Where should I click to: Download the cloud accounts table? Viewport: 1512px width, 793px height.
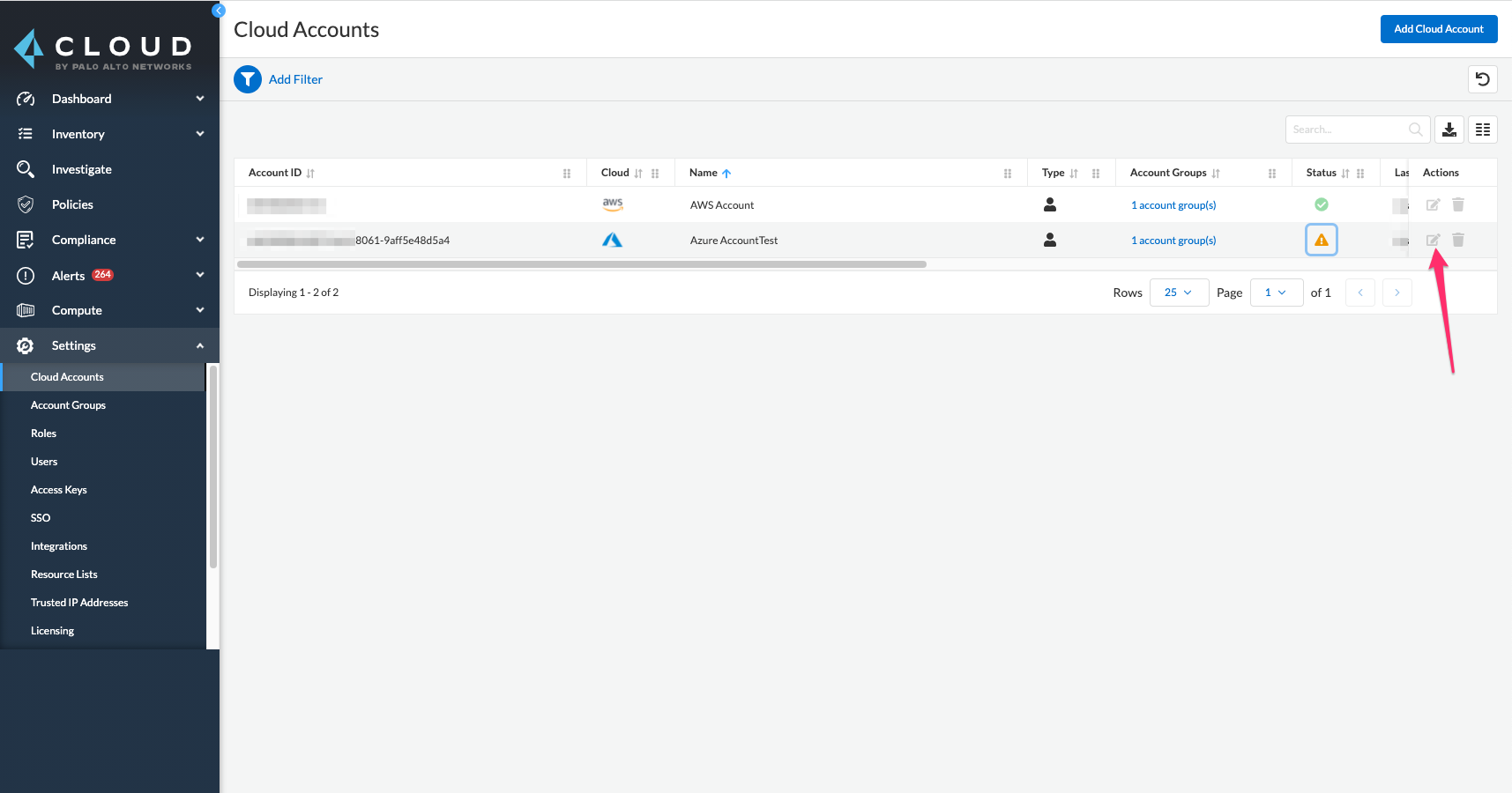pos(1449,130)
